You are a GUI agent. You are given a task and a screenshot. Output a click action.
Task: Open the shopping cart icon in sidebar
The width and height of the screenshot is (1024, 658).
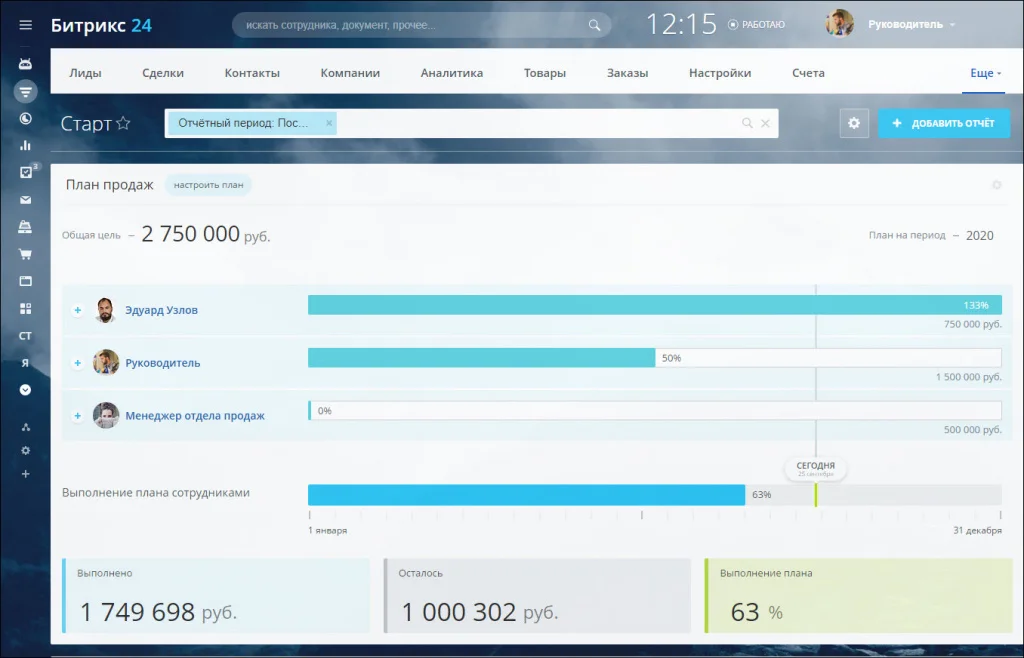[26, 254]
